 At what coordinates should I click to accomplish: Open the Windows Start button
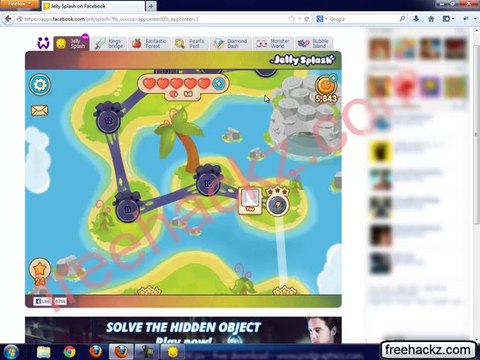[11, 352]
